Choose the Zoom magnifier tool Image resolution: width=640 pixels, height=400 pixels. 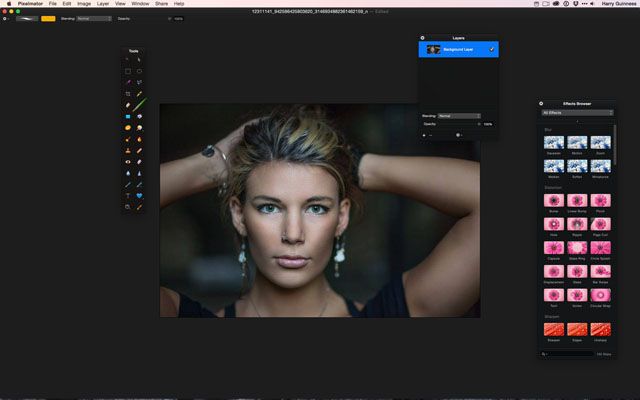point(128,205)
